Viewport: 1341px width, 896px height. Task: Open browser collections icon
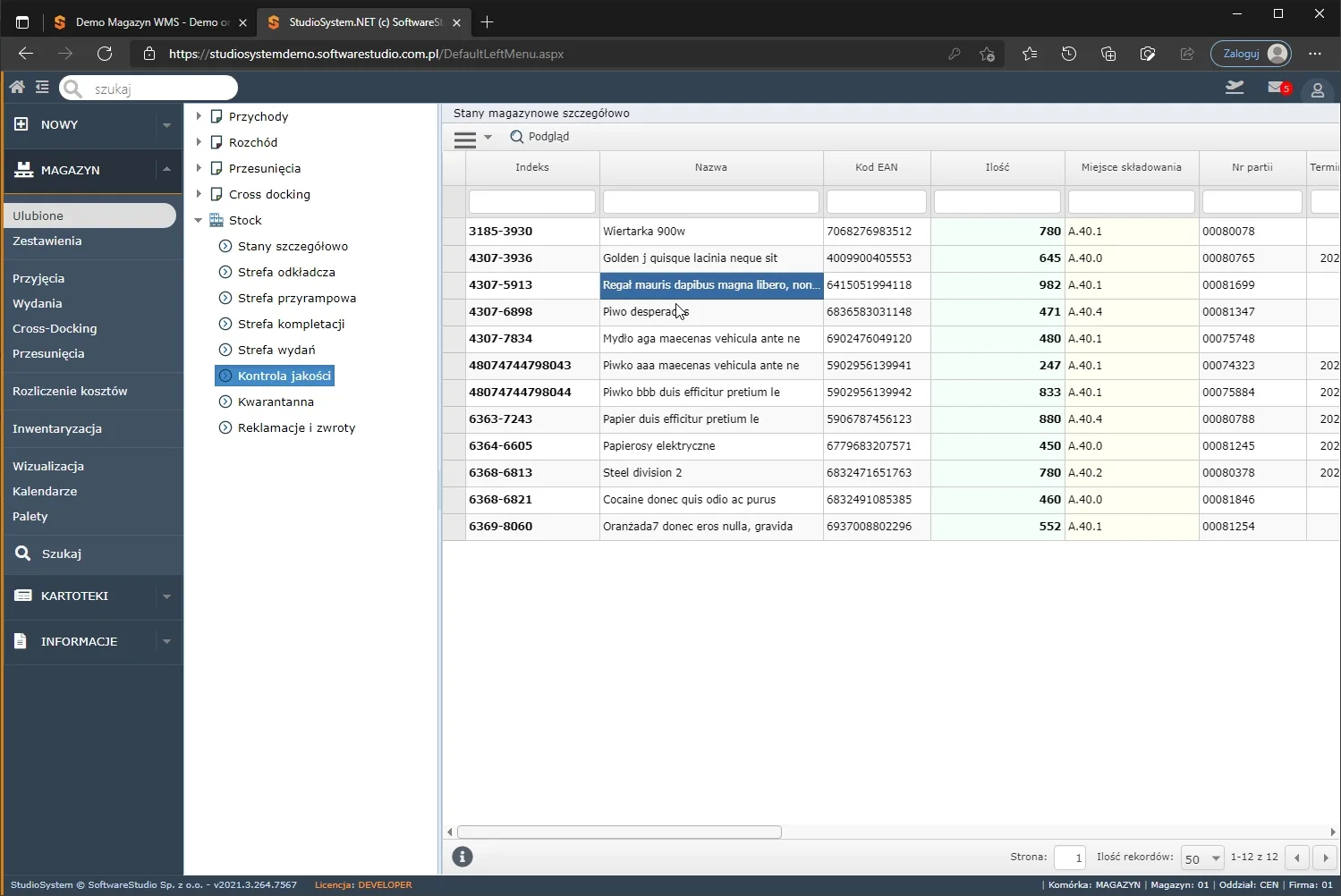(1108, 54)
